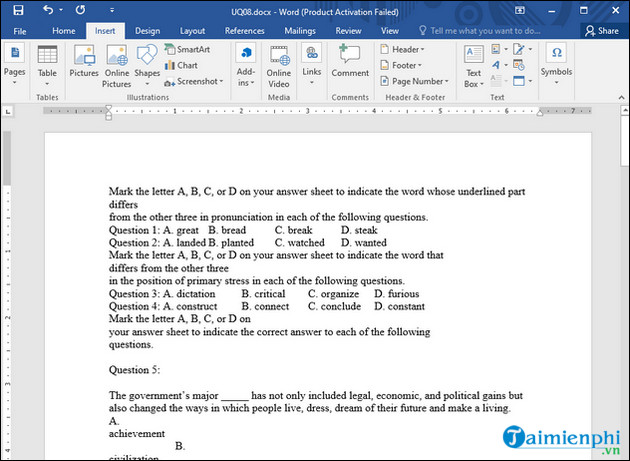Screen dimensions: 630x461
Task: Open the Add-ins menu
Action: (x=245, y=65)
